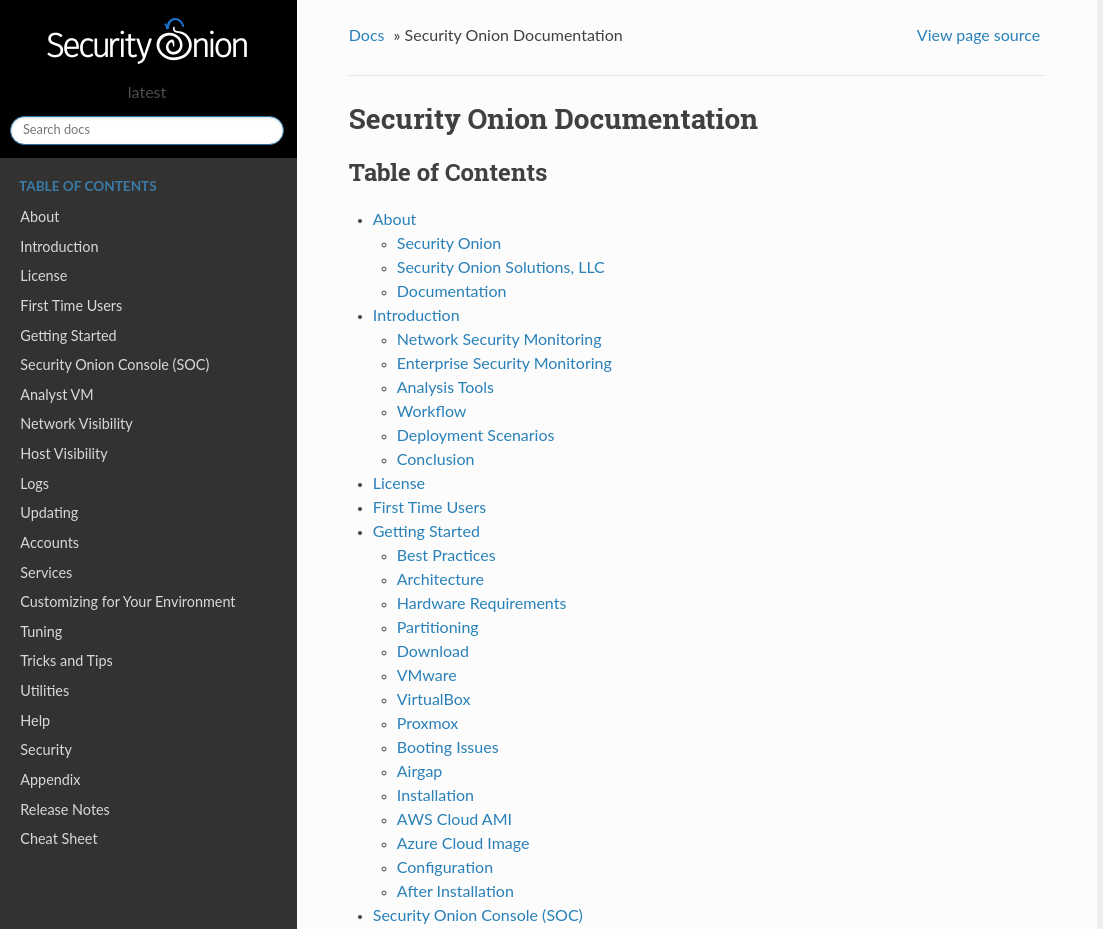Click the Search docs input field

click(146, 130)
